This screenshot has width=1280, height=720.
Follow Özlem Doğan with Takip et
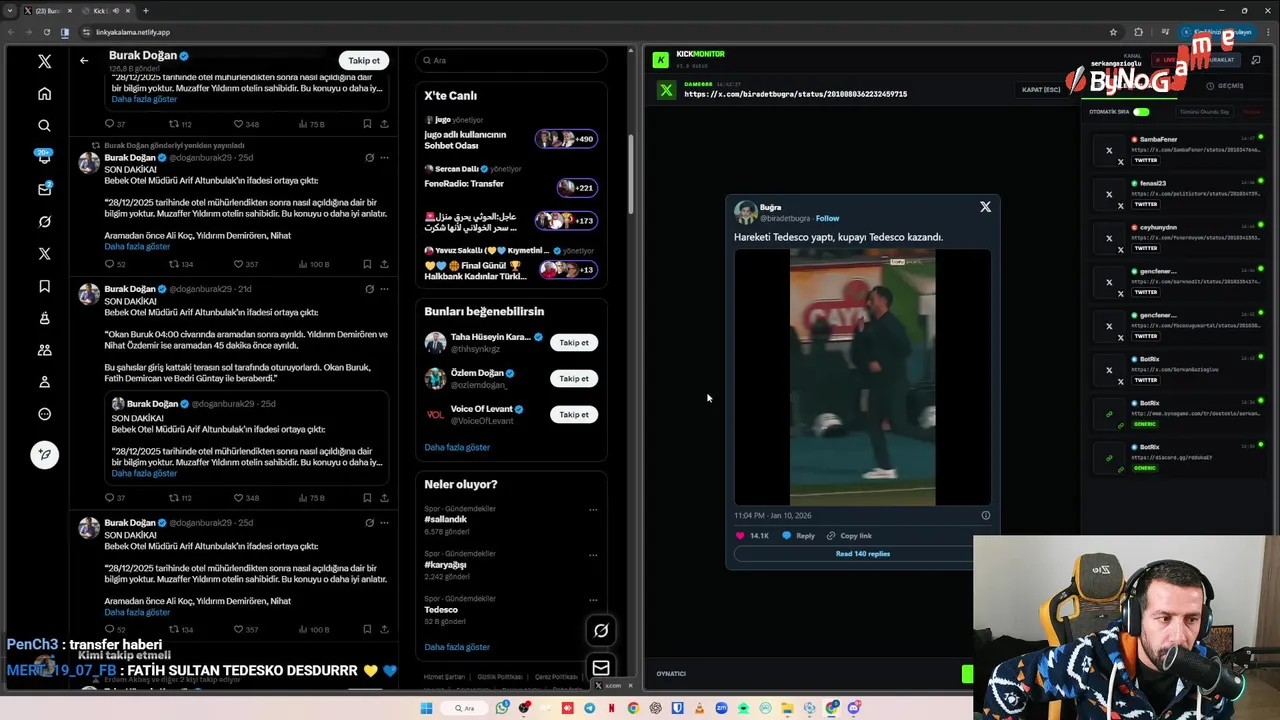click(574, 379)
